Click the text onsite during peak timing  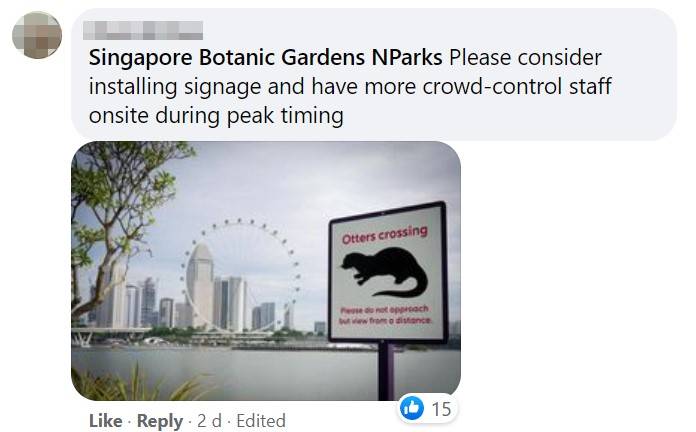tap(216, 116)
